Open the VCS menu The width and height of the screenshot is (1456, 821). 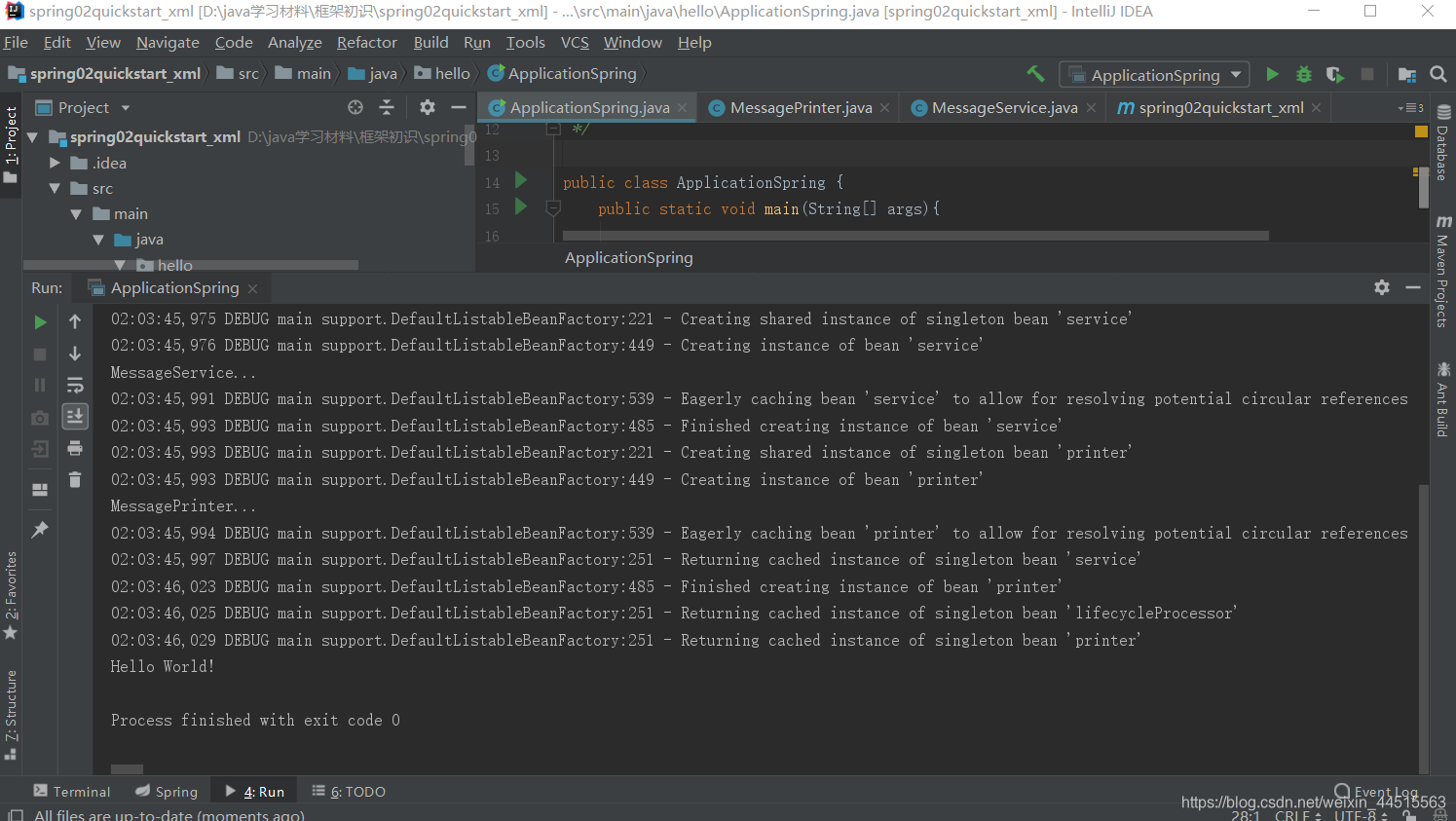575,43
